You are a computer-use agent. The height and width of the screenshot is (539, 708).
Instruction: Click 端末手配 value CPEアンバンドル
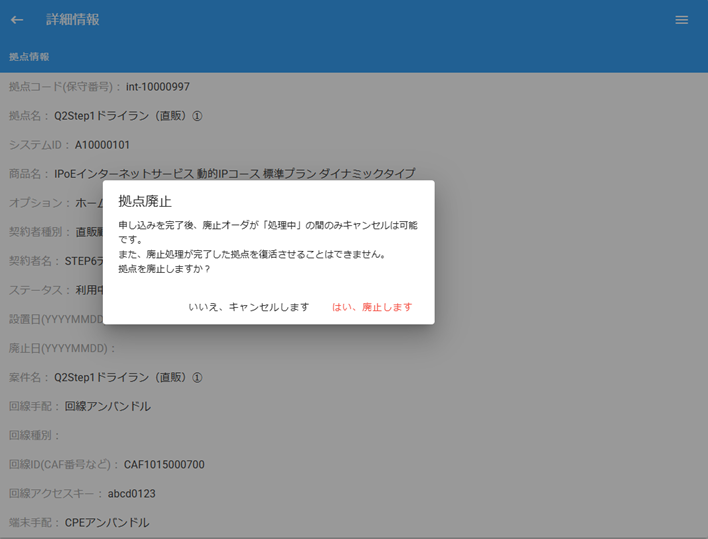pyautogui.click(x=107, y=522)
